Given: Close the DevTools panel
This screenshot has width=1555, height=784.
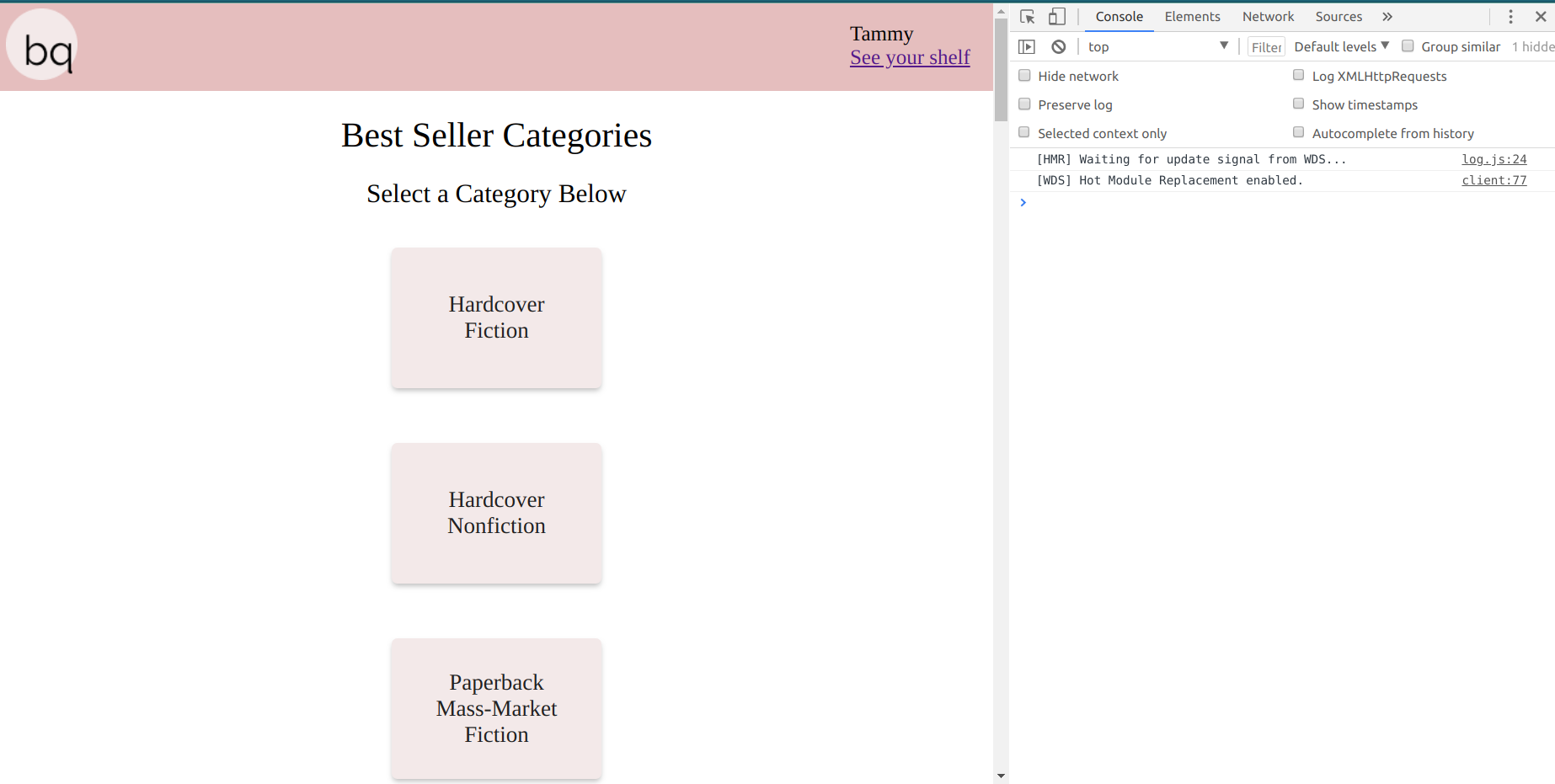Looking at the screenshot, I should (1541, 17).
